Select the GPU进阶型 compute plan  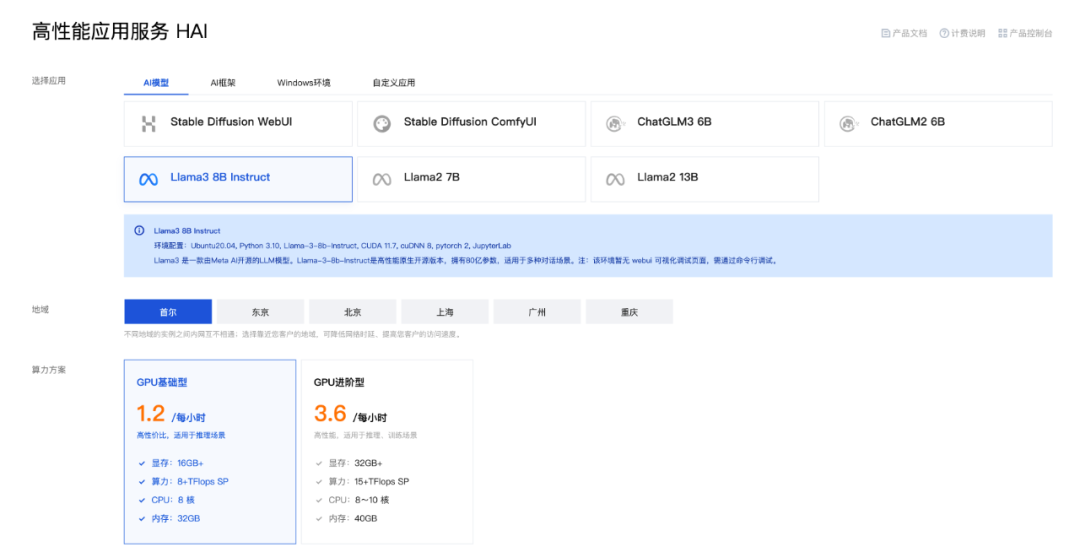(x=387, y=452)
